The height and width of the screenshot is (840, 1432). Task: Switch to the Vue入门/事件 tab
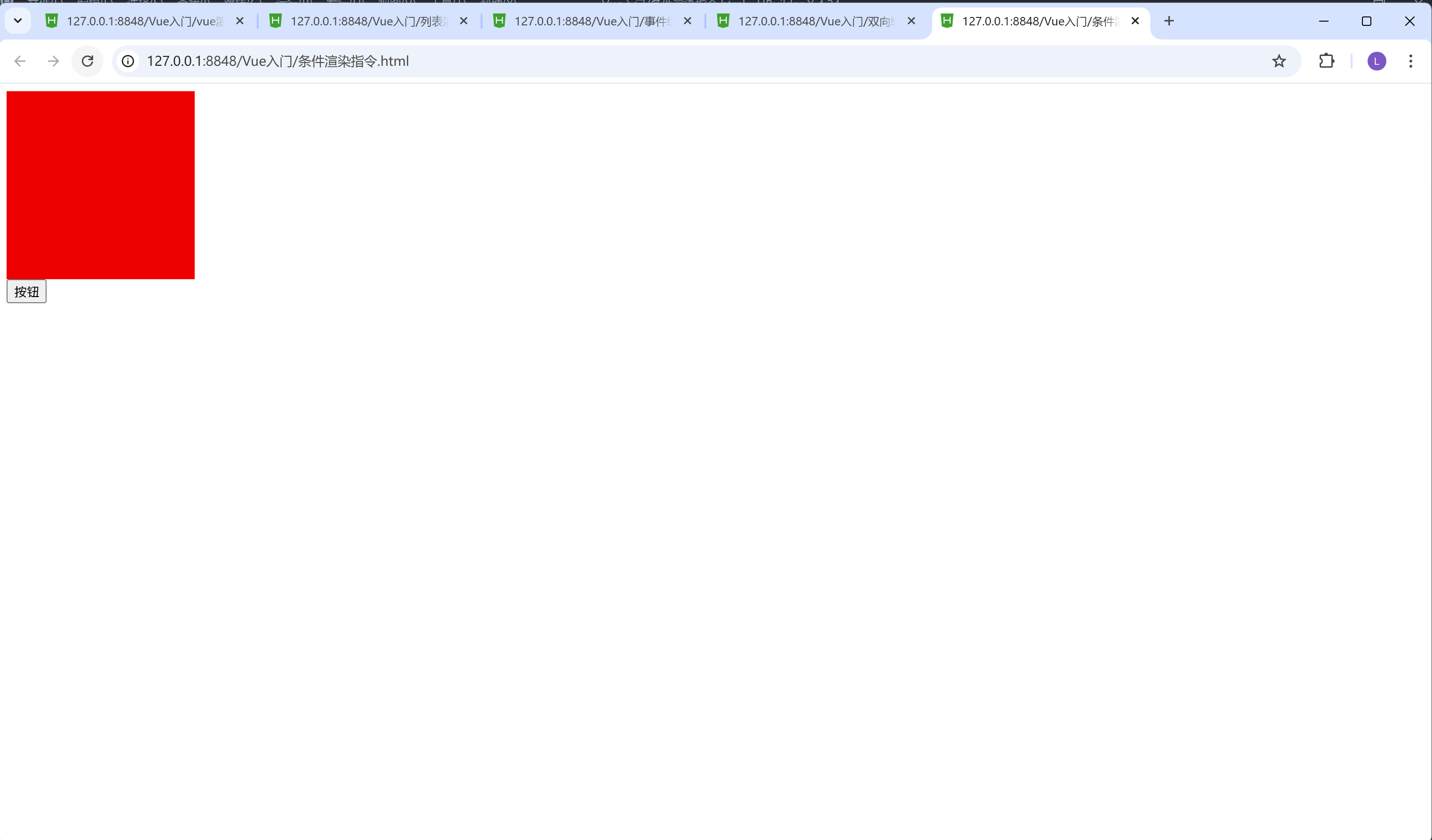click(592, 21)
